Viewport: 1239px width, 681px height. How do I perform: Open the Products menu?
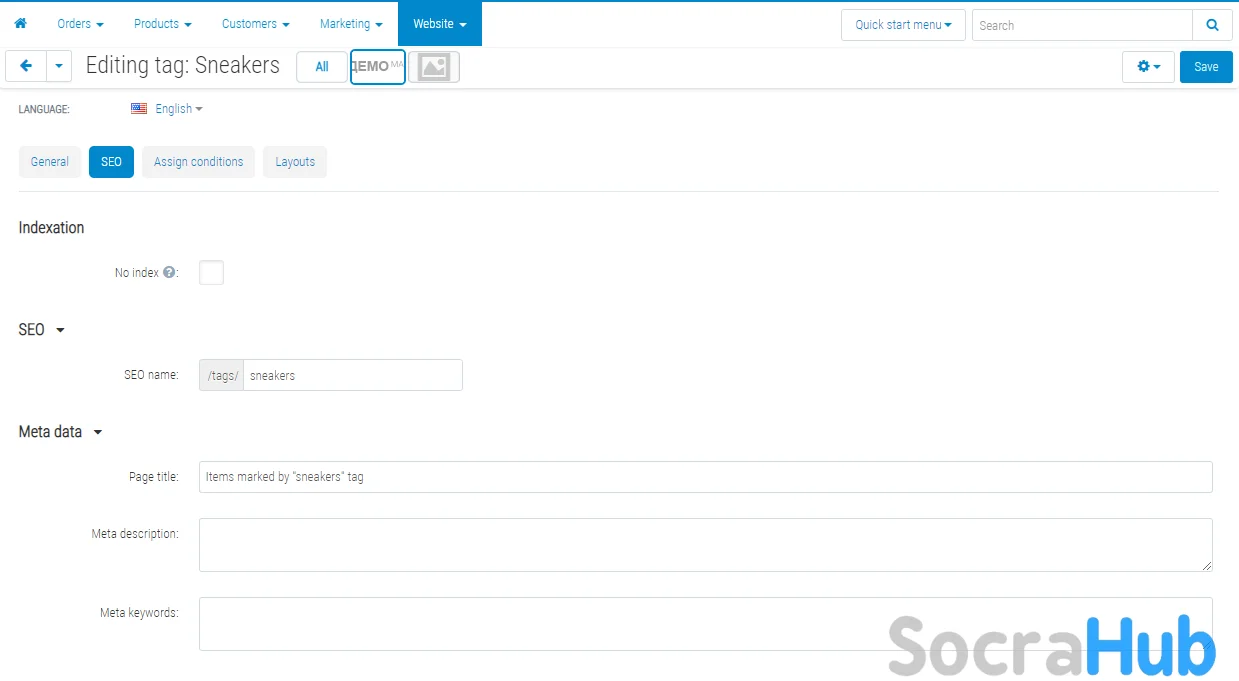[x=162, y=23]
